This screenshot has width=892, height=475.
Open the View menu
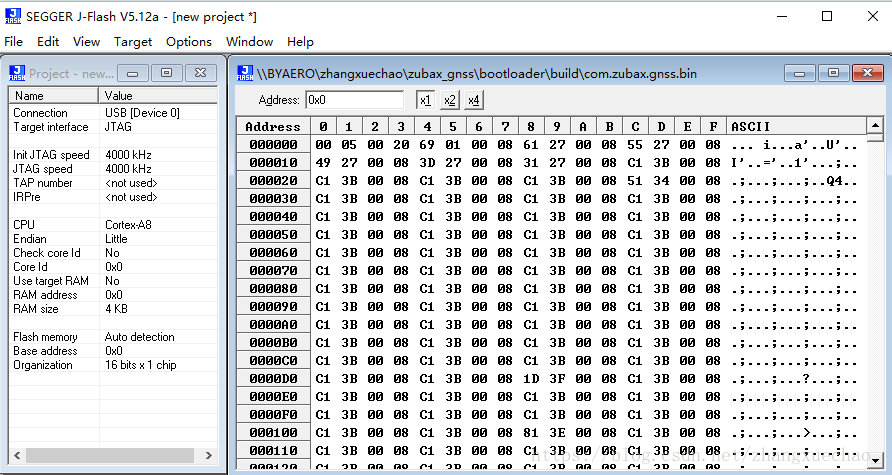pyautogui.click(x=86, y=42)
